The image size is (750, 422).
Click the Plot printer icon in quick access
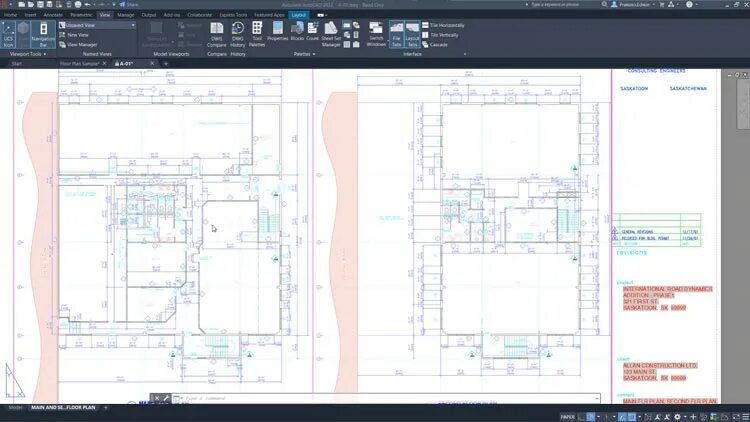[x=78, y=4]
